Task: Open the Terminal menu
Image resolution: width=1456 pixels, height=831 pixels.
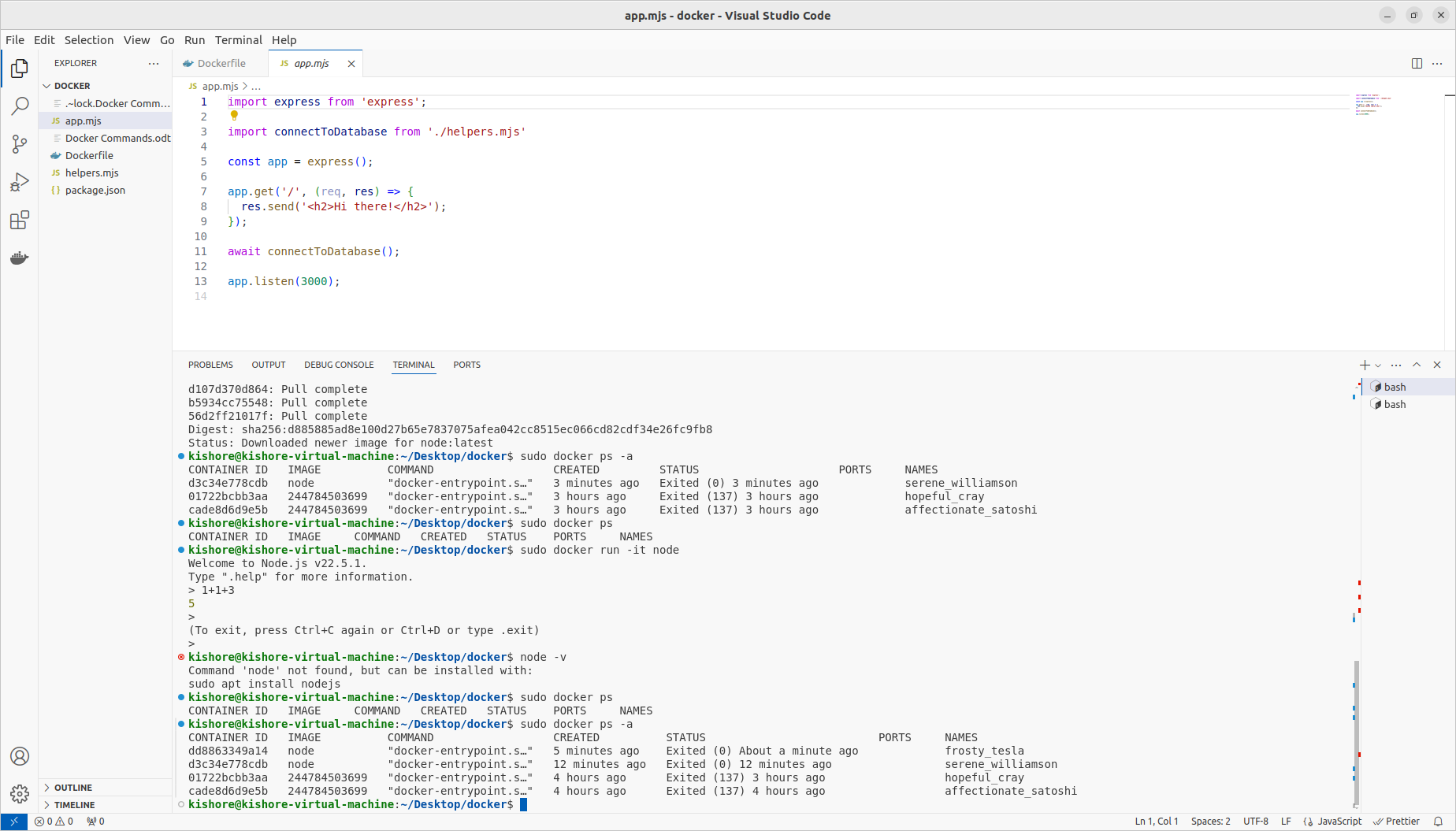Action: click(x=238, y=40)
